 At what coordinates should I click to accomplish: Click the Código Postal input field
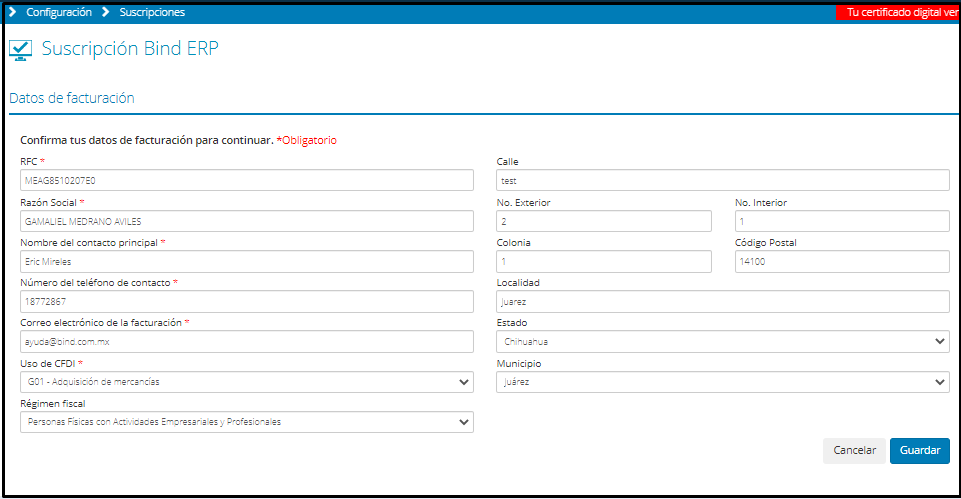coord(842,262)
